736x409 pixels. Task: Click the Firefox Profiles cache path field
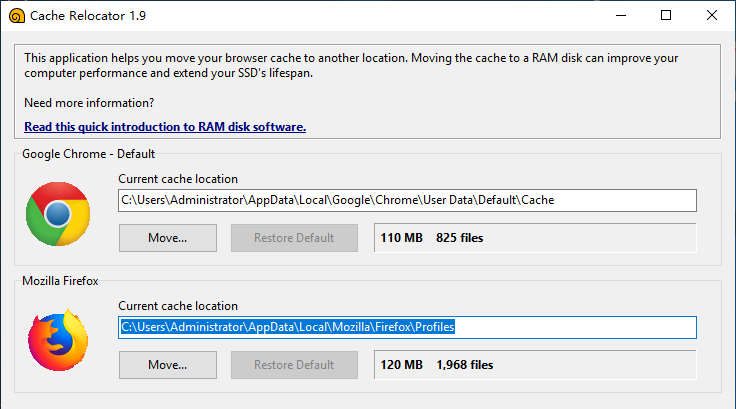[x=407, y=327]
